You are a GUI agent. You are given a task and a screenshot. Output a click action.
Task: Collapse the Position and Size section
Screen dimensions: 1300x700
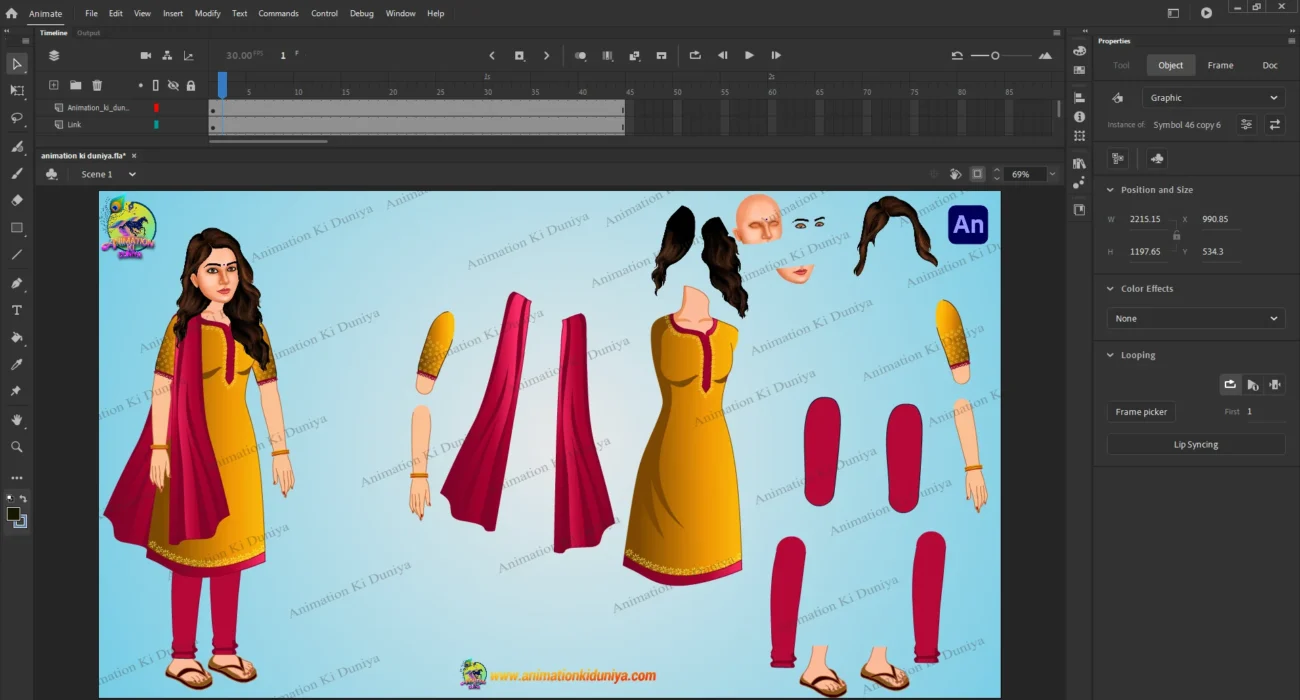tap(1110, 190)
